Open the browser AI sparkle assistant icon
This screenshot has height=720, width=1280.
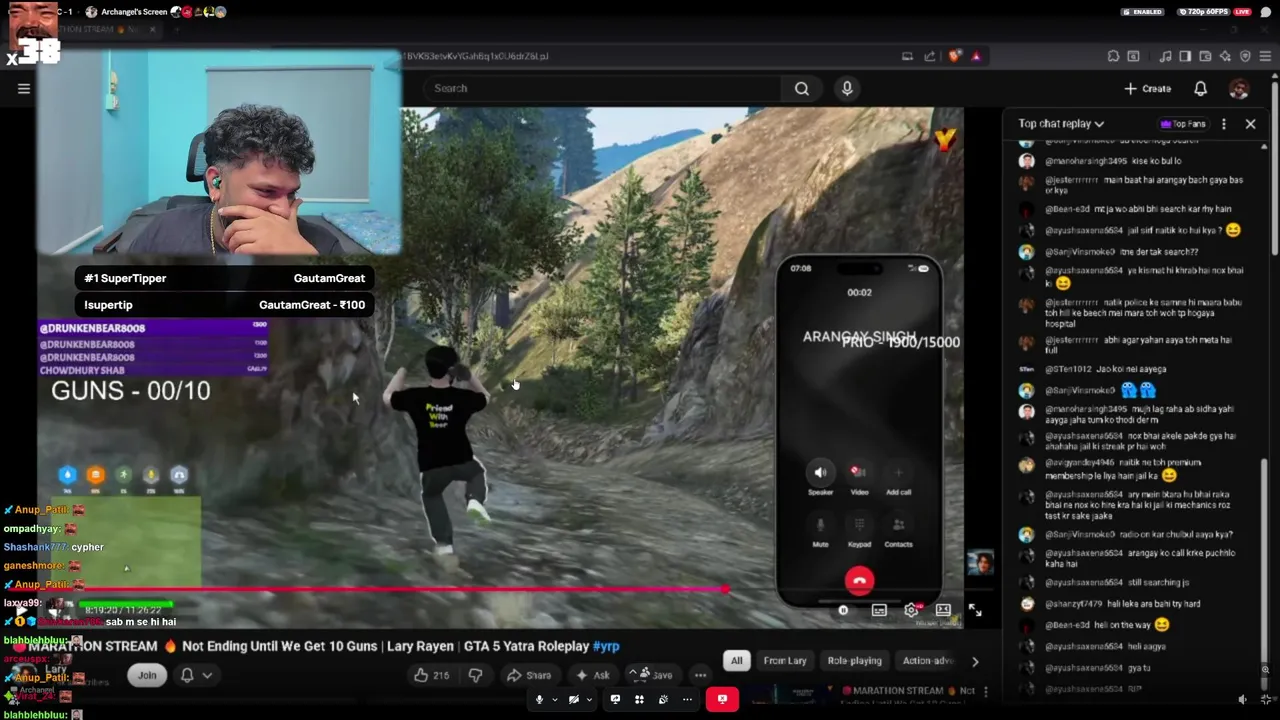pos(1225,56)
